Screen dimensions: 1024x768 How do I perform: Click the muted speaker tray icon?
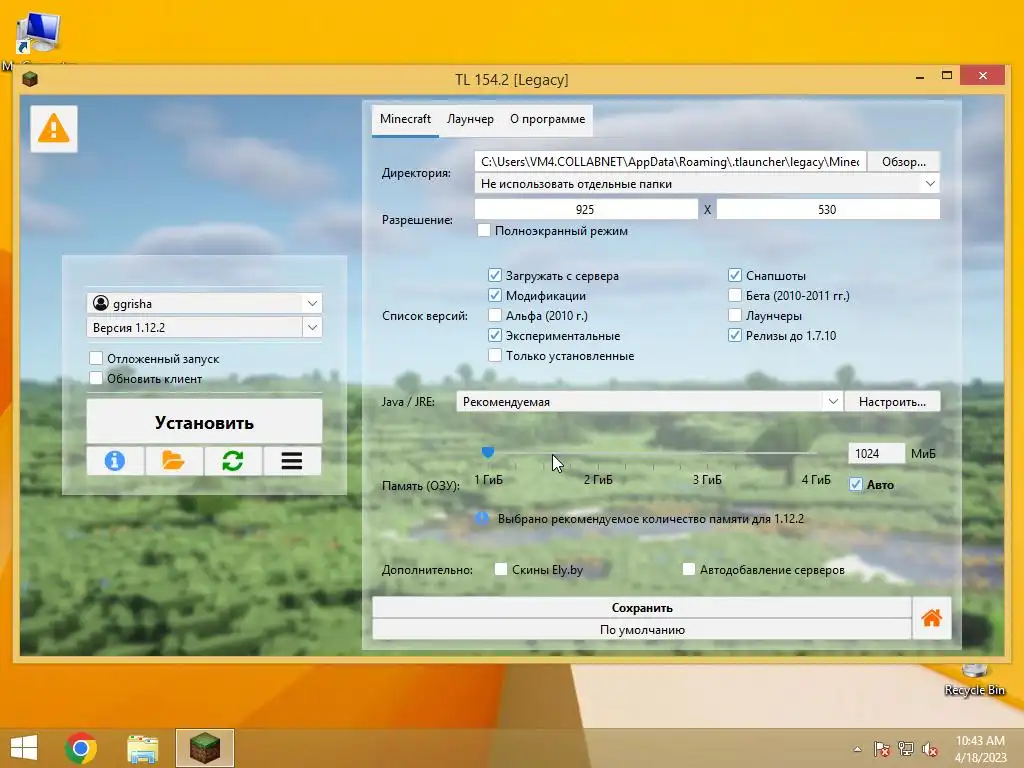tap(930, 749)
